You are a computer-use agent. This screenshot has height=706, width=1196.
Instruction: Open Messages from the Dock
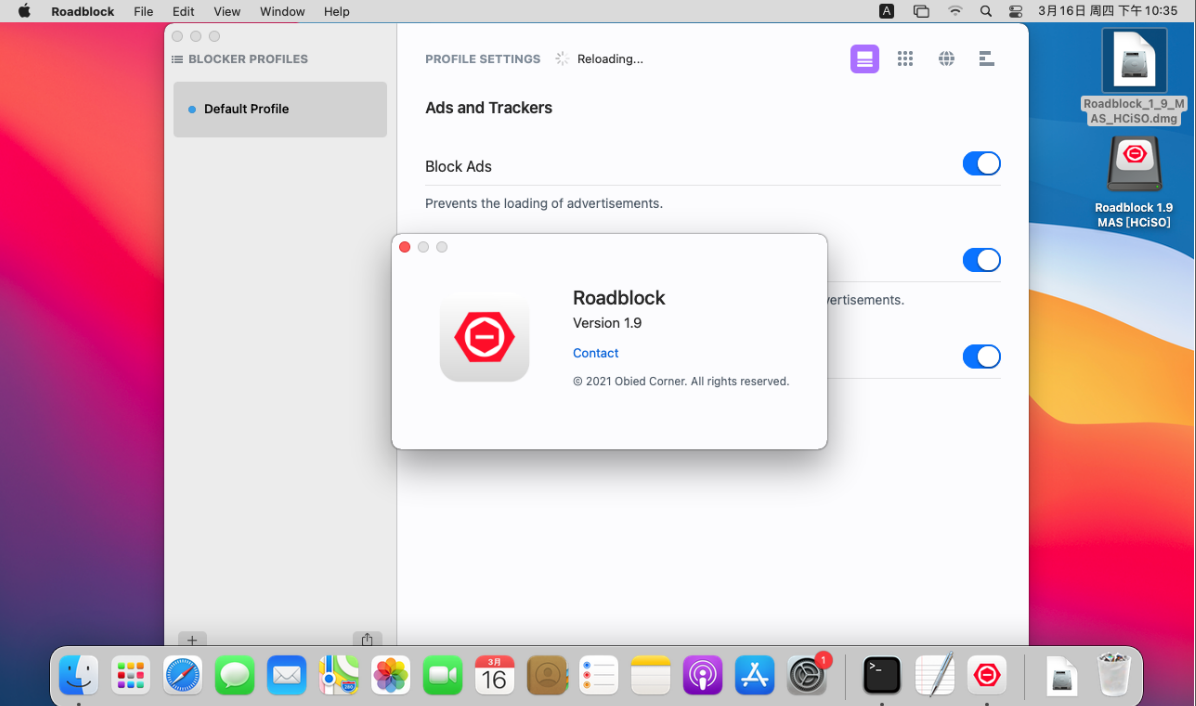[x=234, y=675]
